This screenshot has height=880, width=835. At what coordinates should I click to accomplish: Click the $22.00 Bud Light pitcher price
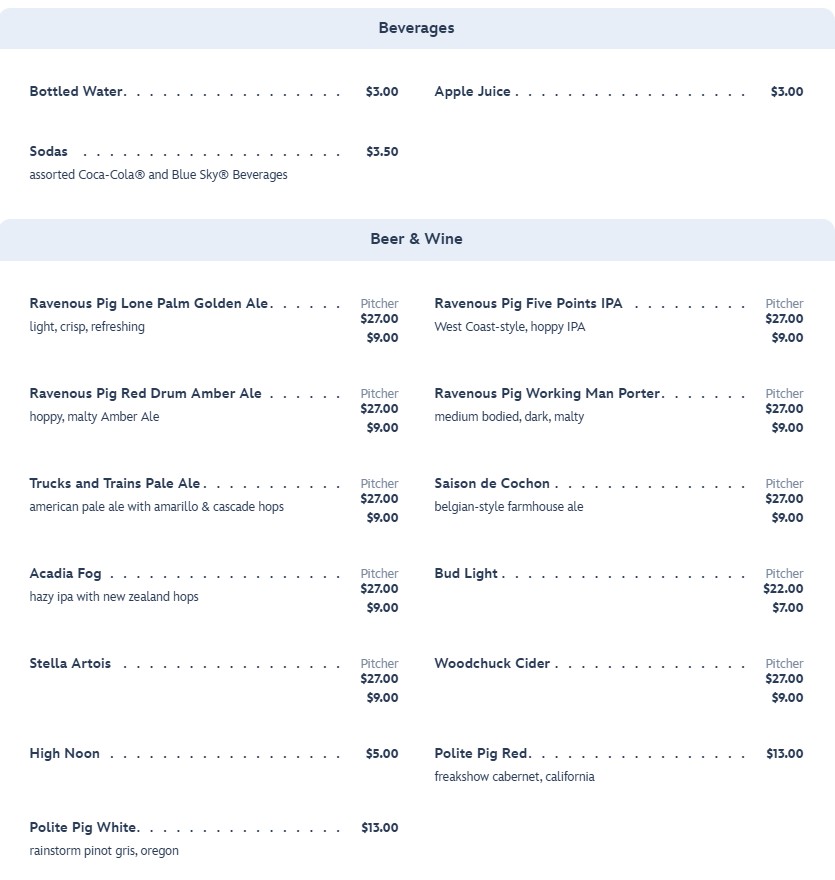783,589
